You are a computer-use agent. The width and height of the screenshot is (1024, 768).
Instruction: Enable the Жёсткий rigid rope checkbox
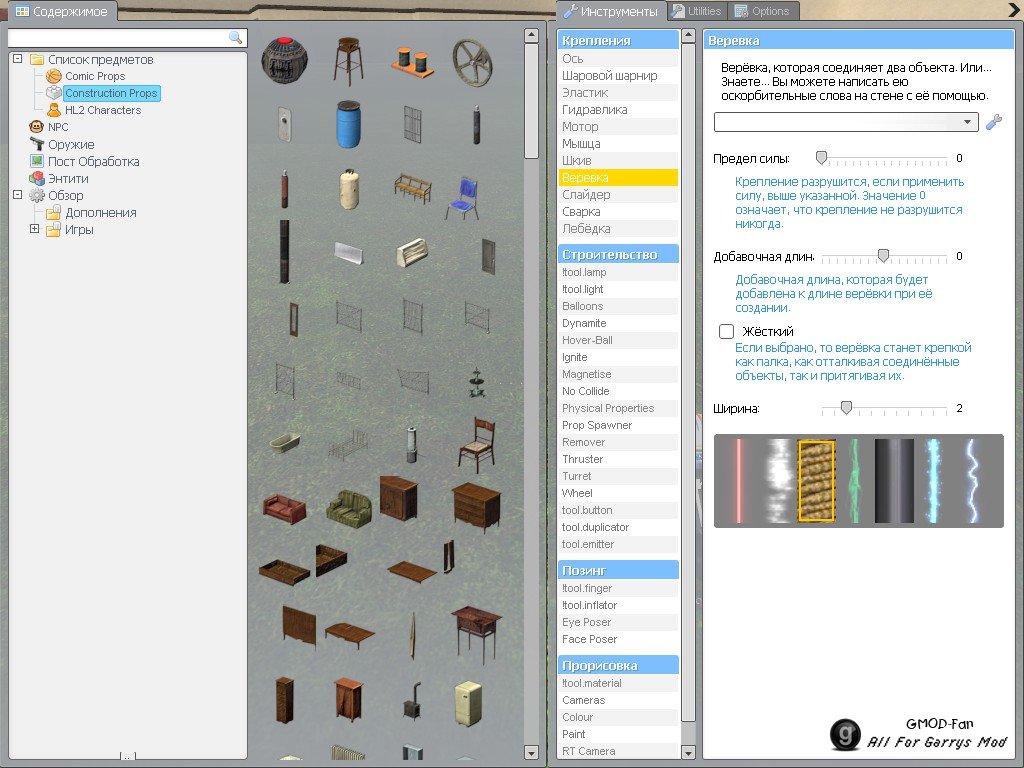pos(727,332)
